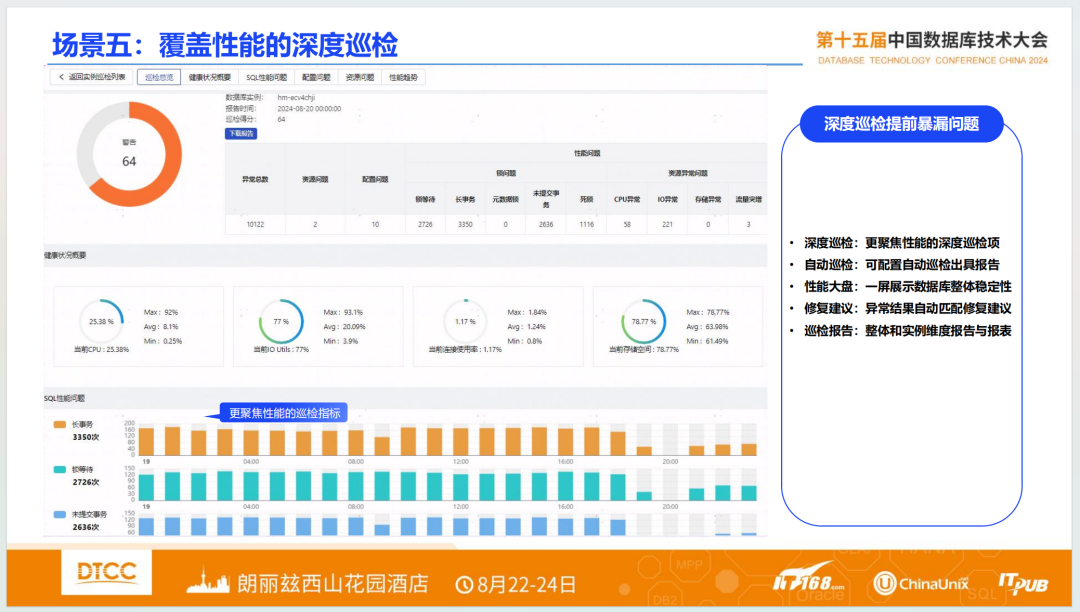Click the city skyline icon before 朗丽兹西山花园酒店
The image size is (1080, 612).
point(208,582)
